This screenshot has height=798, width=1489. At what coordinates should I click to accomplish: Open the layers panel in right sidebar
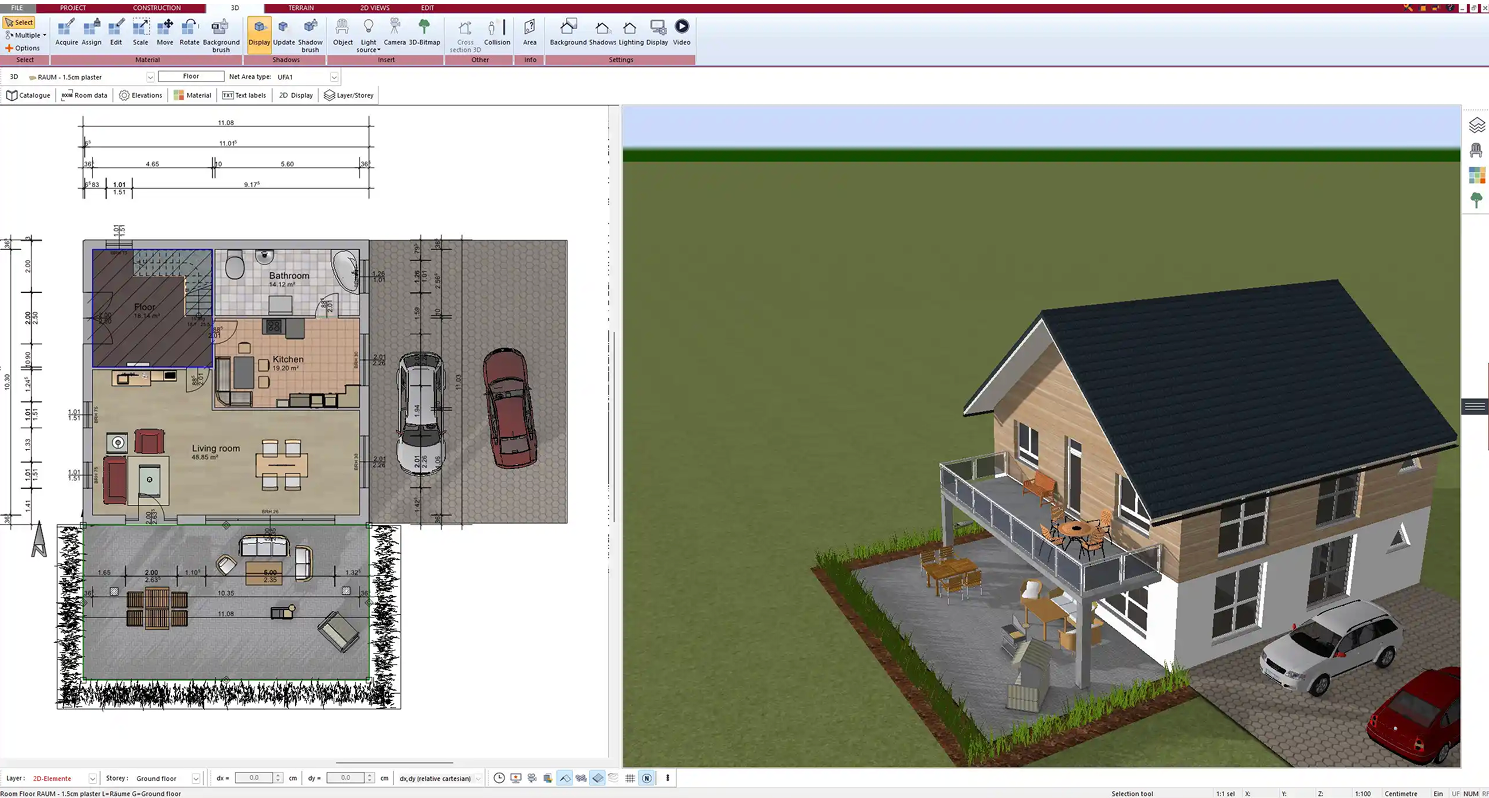pyautogui.click(x=1477, y=126)
